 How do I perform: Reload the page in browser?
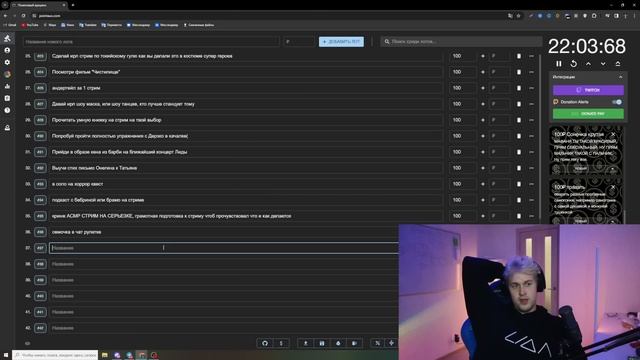(x=23, y=16)
